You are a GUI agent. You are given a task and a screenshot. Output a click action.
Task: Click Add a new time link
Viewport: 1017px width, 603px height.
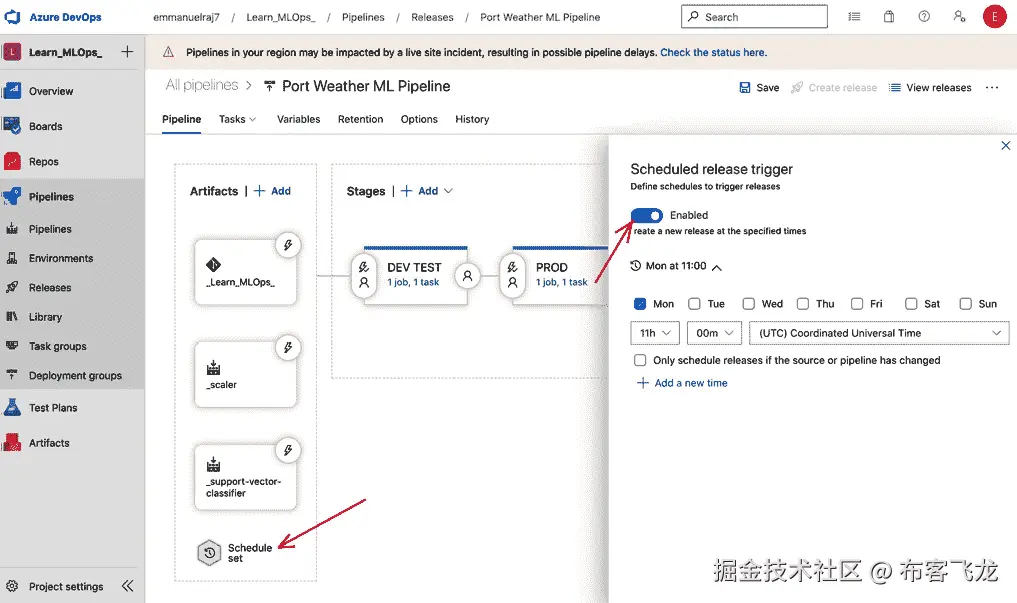click(x=682, y=383)
